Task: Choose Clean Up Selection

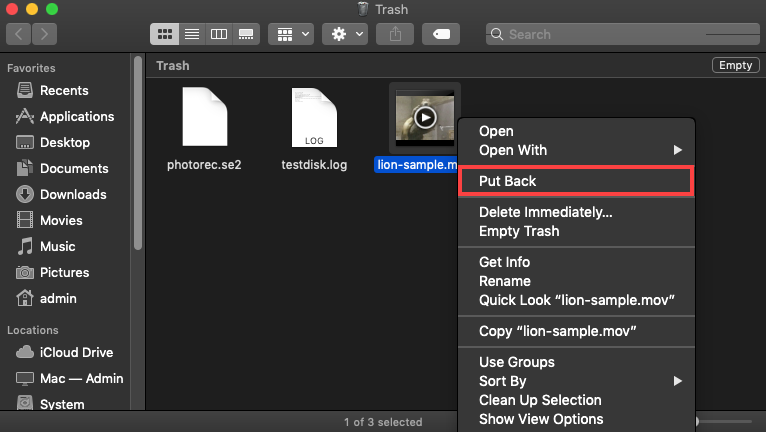Action: click(x=576, y=400)
